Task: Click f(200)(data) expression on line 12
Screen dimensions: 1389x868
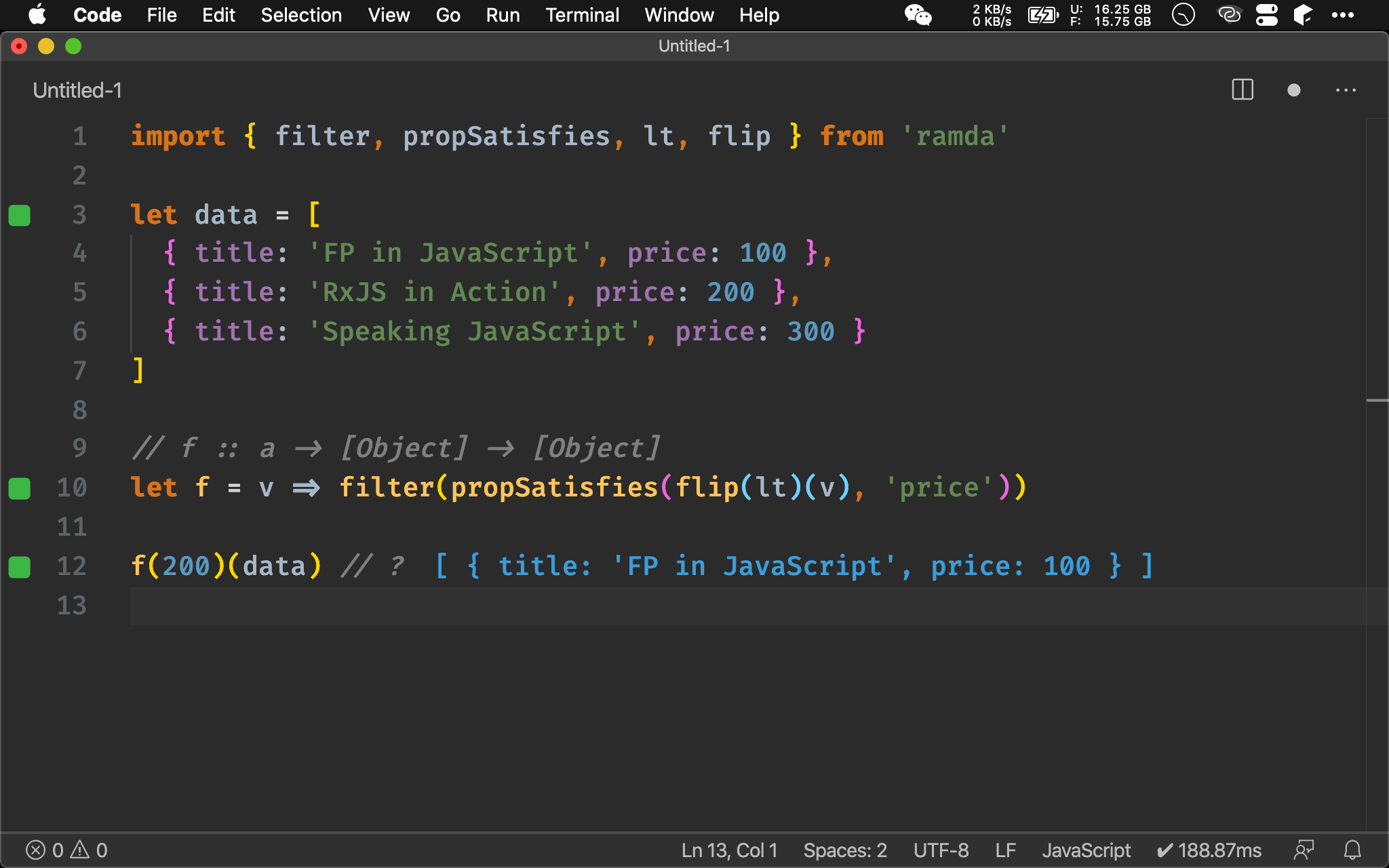Action: [226, 566]
